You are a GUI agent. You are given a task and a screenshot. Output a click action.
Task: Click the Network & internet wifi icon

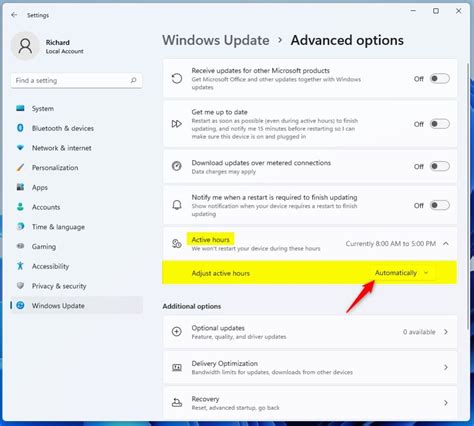[20, 148]
